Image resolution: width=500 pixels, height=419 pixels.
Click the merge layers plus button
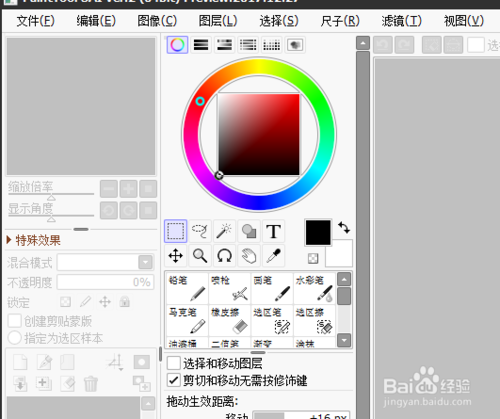coord(44,384)
